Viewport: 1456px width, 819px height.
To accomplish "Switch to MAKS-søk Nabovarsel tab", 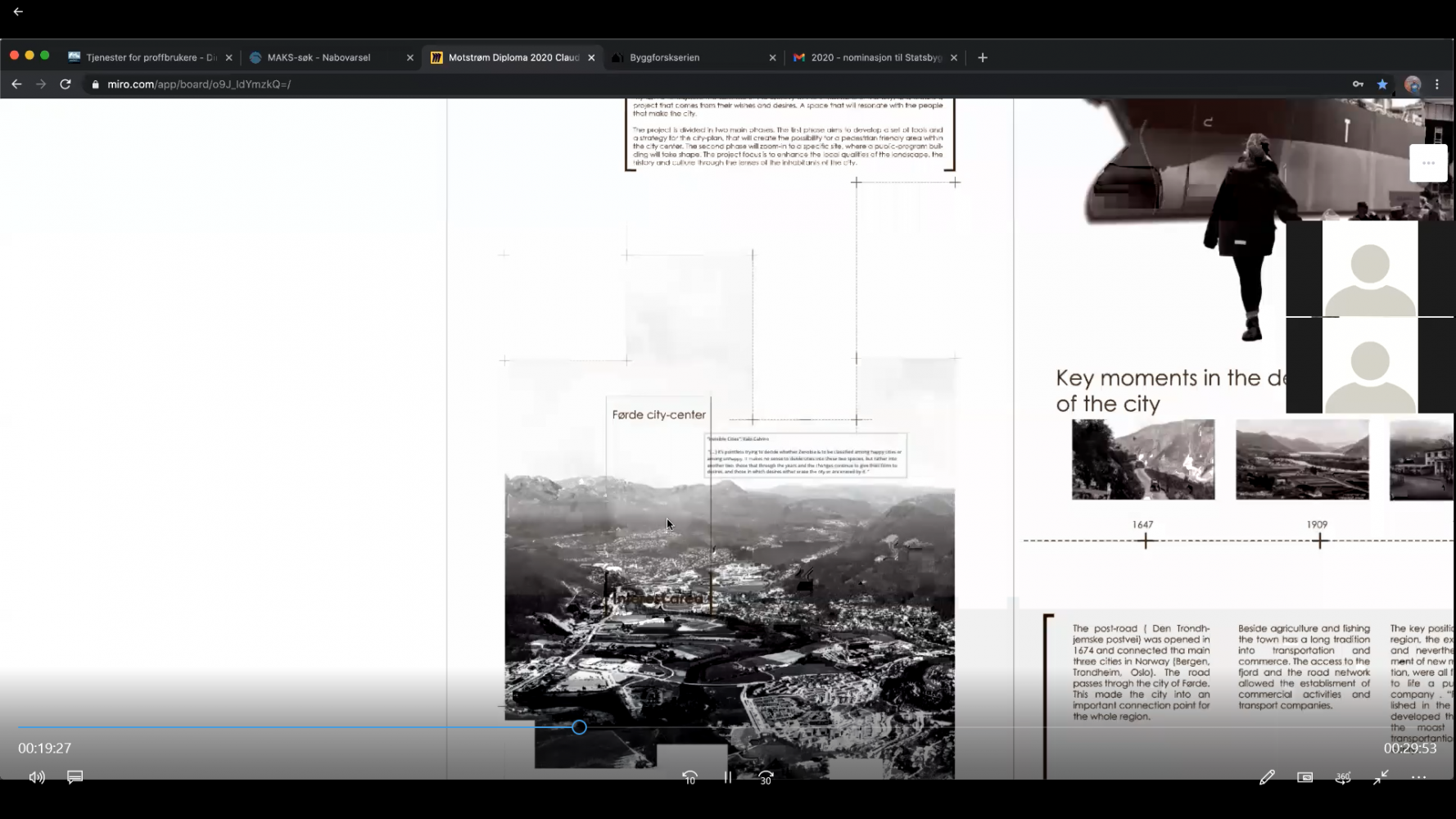I will [319, 57].
